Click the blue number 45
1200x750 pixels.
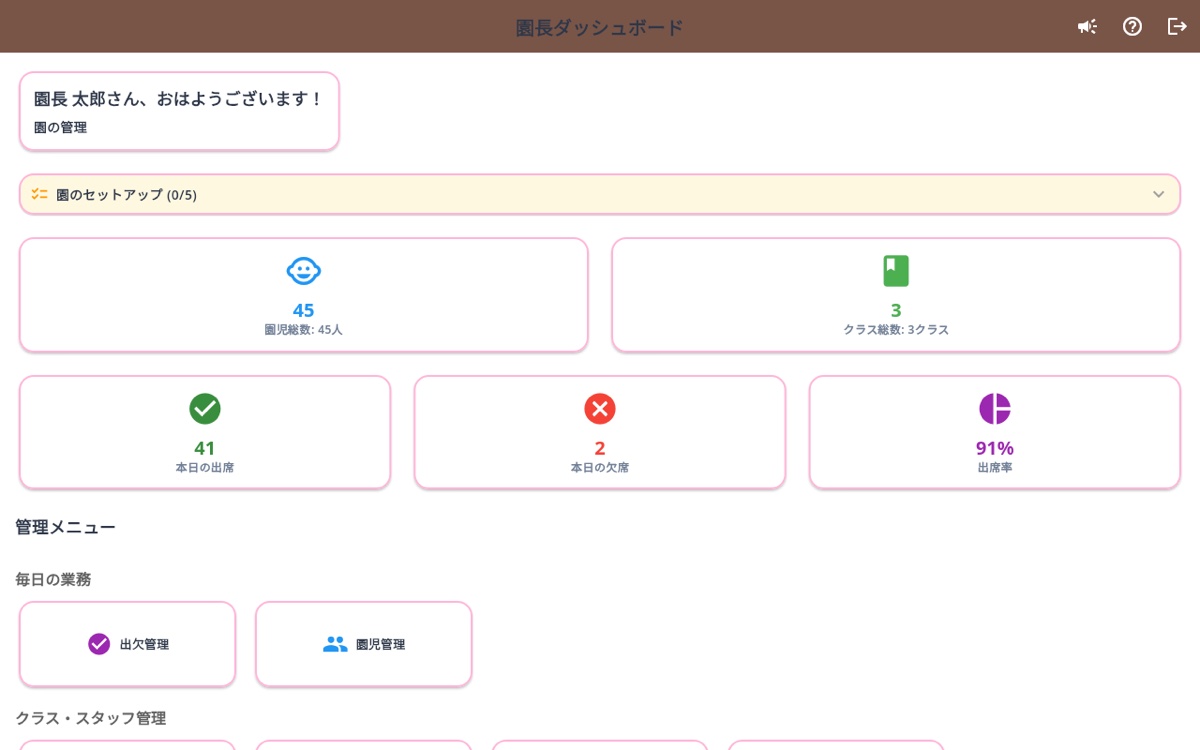(x=303, y=310)
